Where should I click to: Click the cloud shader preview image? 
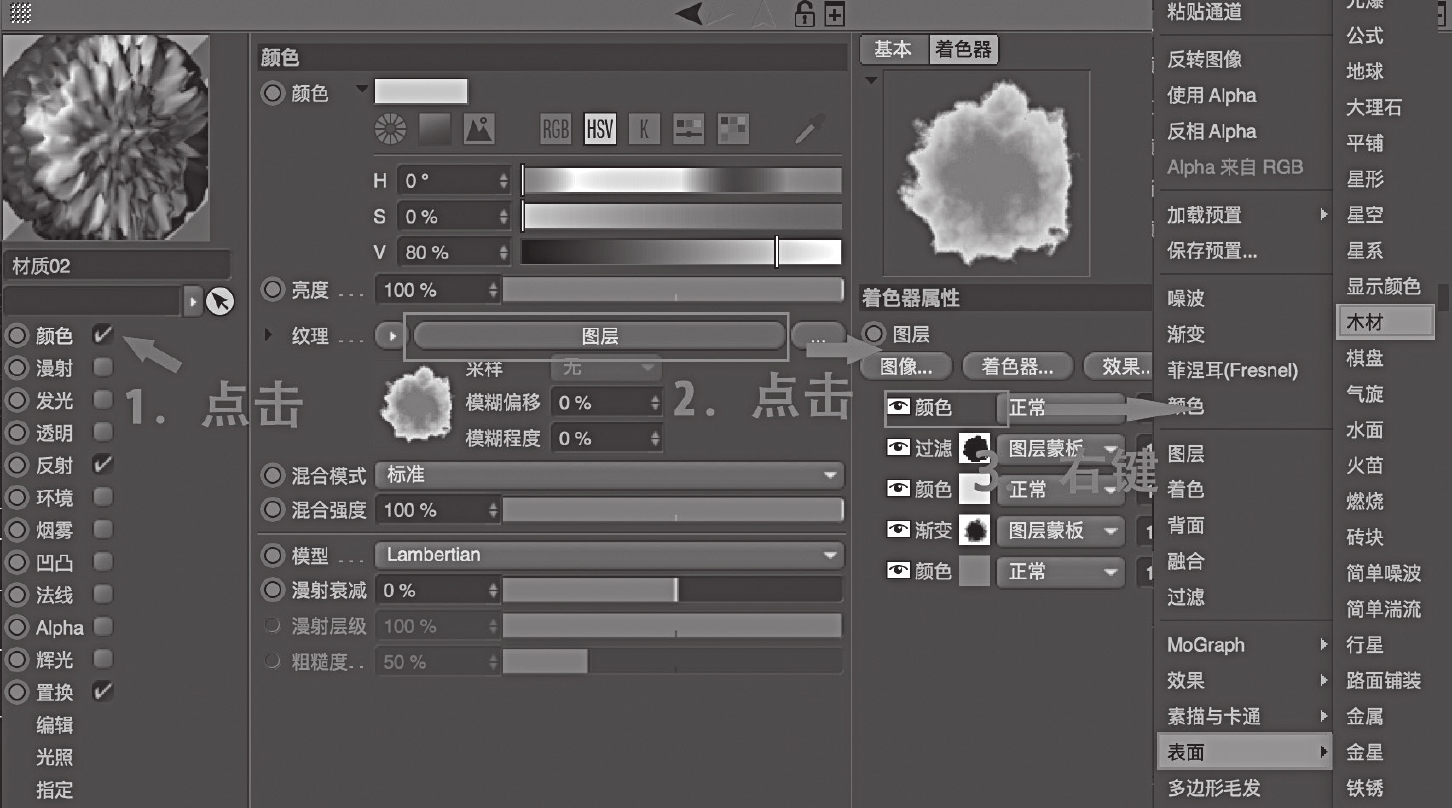[988, 173]
